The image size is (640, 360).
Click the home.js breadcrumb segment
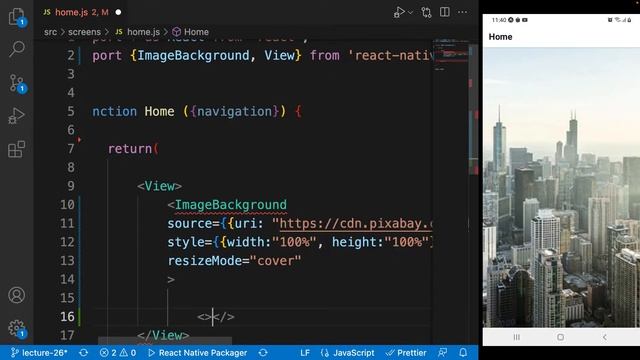(138, 32)
